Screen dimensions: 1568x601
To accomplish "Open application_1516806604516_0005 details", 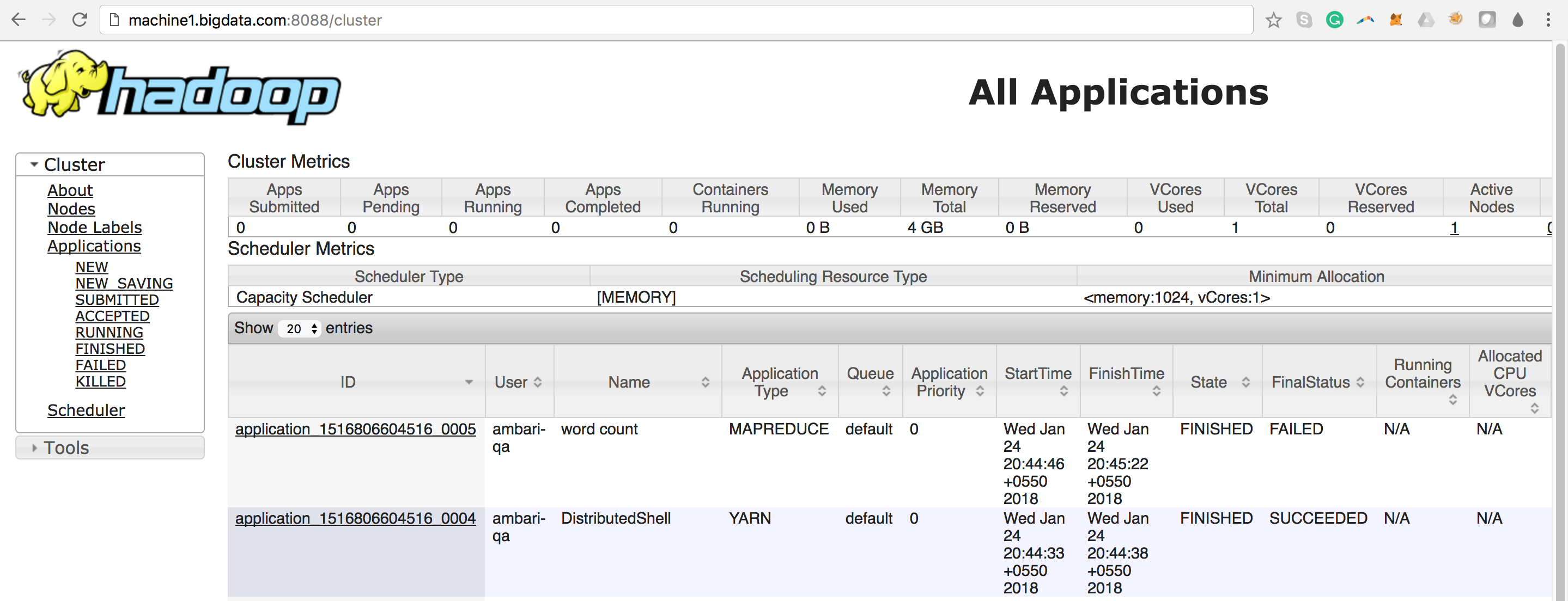I will click(355, 429).
